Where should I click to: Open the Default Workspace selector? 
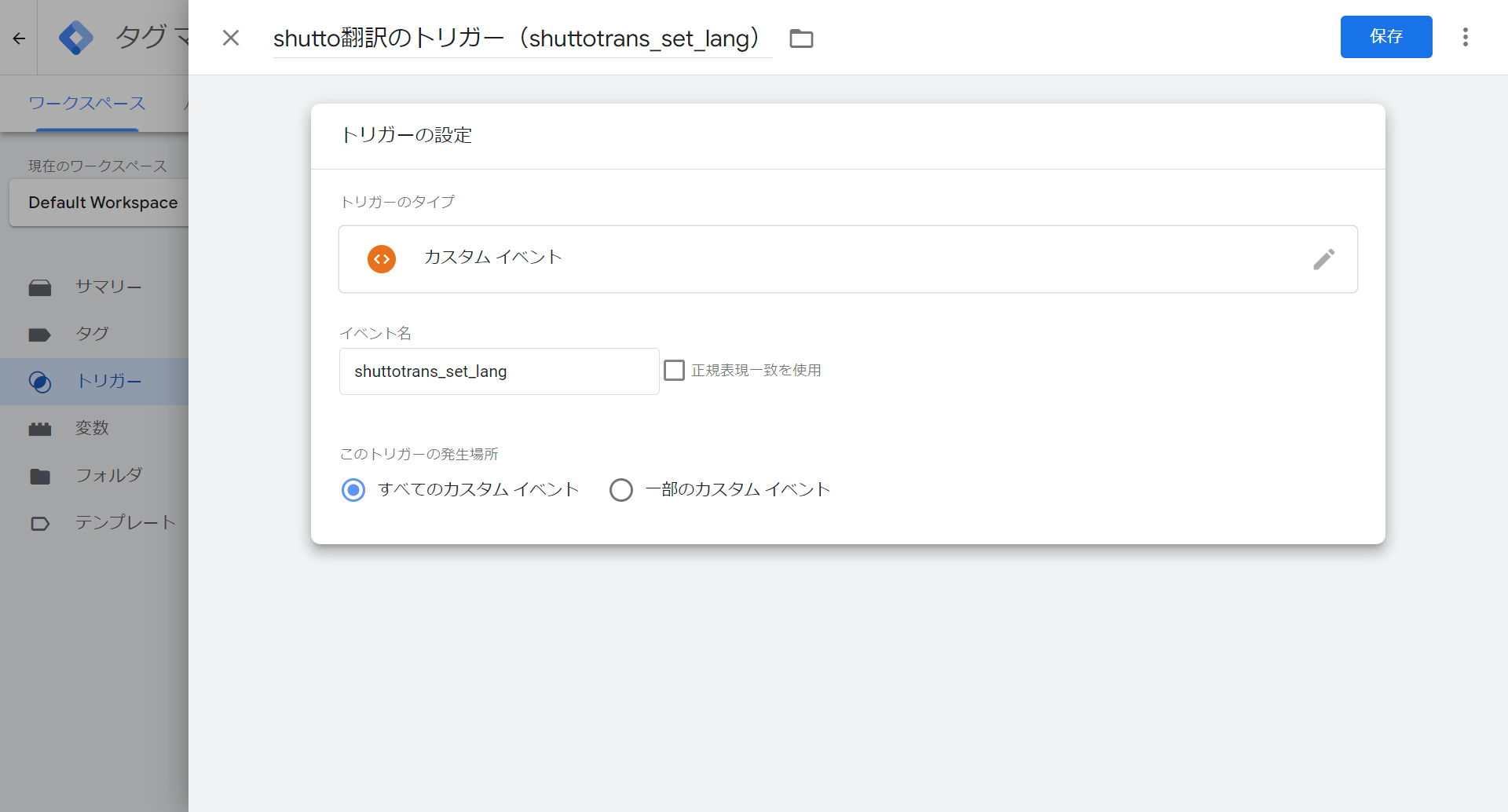pyautogui.click(x=99, y=203)
